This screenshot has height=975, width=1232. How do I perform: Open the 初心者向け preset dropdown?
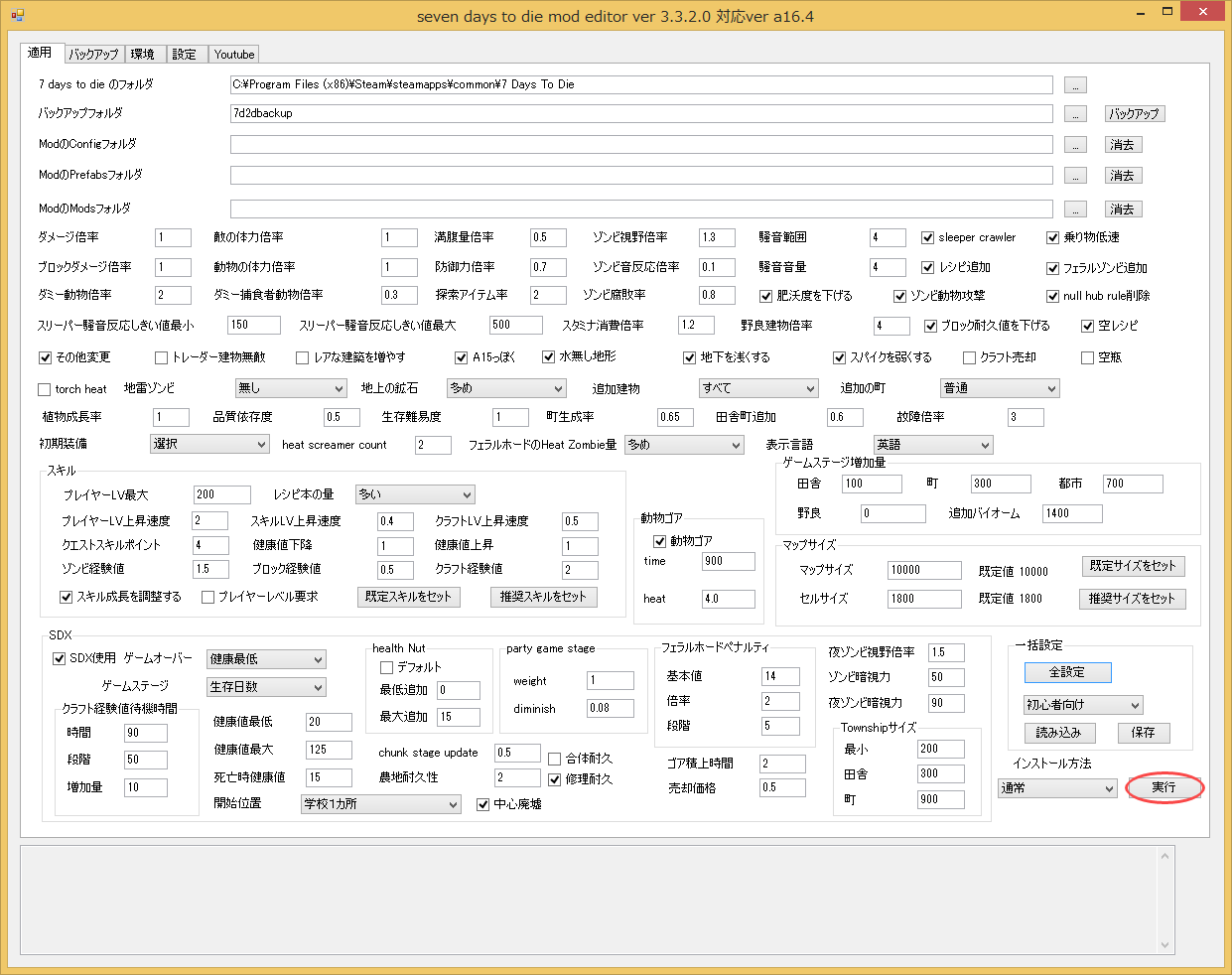(1084, 705)
